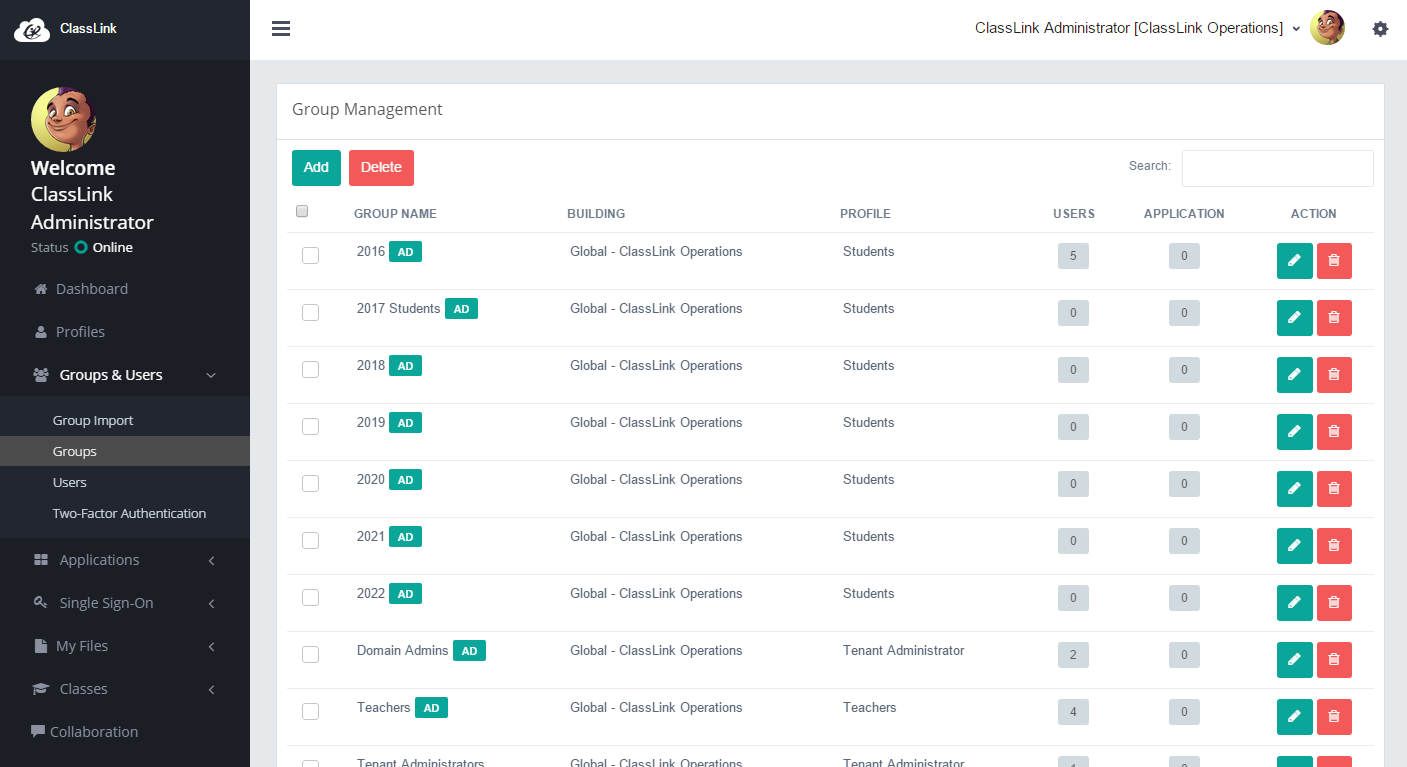Open settings gear icon in header
This screenshot has height=767, width=1407.
1380,29
